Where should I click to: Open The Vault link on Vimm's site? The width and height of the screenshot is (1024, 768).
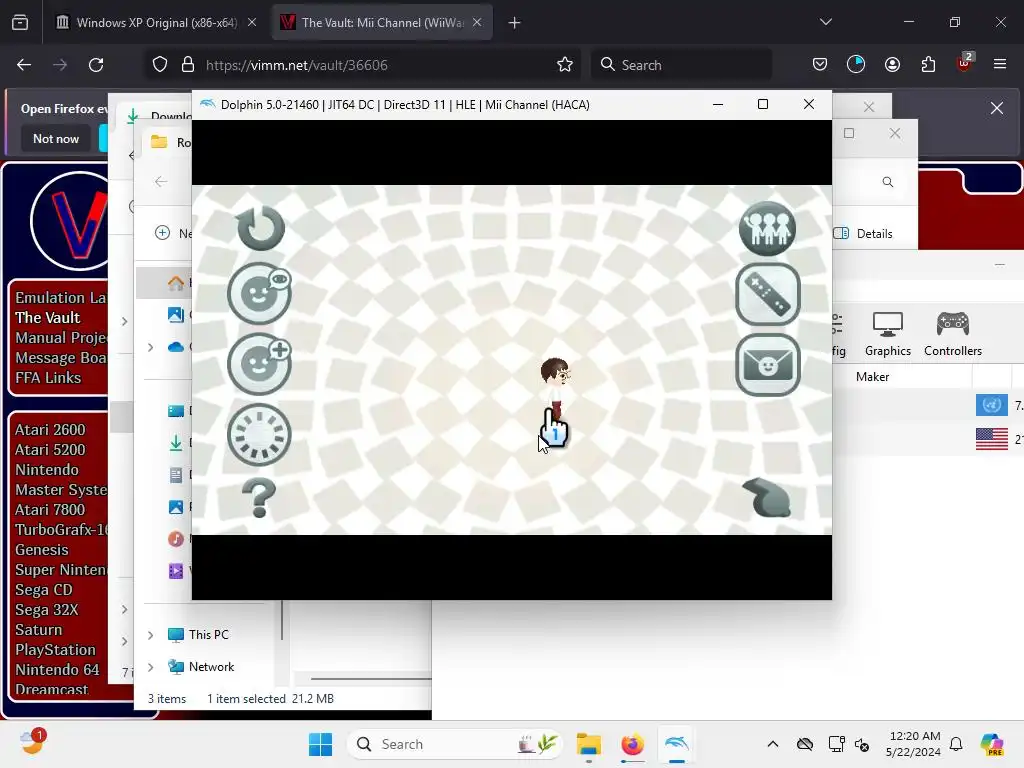click(48, 318)
